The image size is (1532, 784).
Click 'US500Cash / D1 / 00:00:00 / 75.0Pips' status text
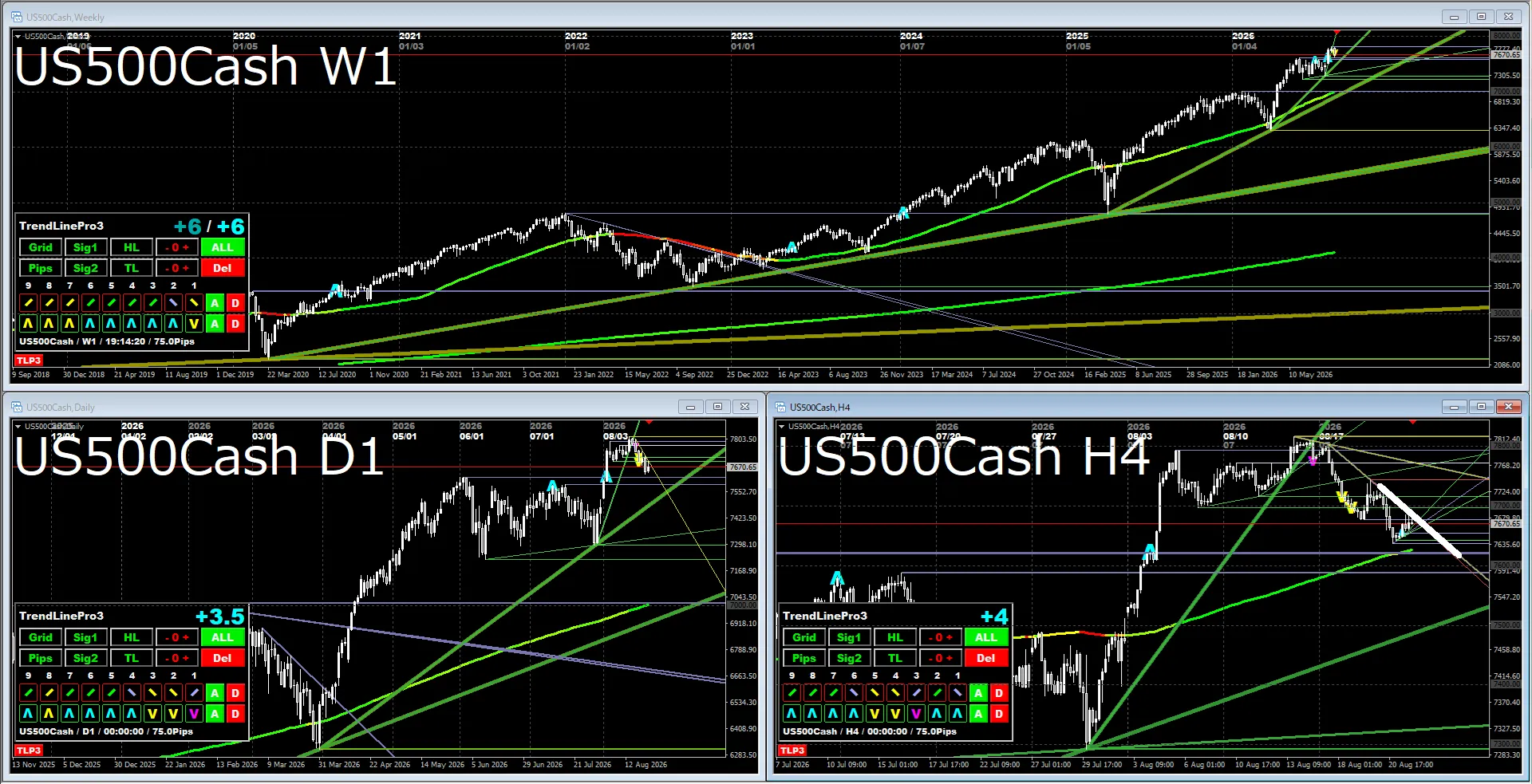pyautogui.click(x=106, y=731)
